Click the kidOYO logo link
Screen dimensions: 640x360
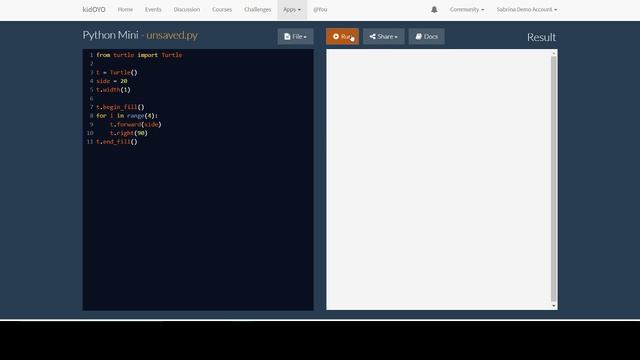point(94,9)
